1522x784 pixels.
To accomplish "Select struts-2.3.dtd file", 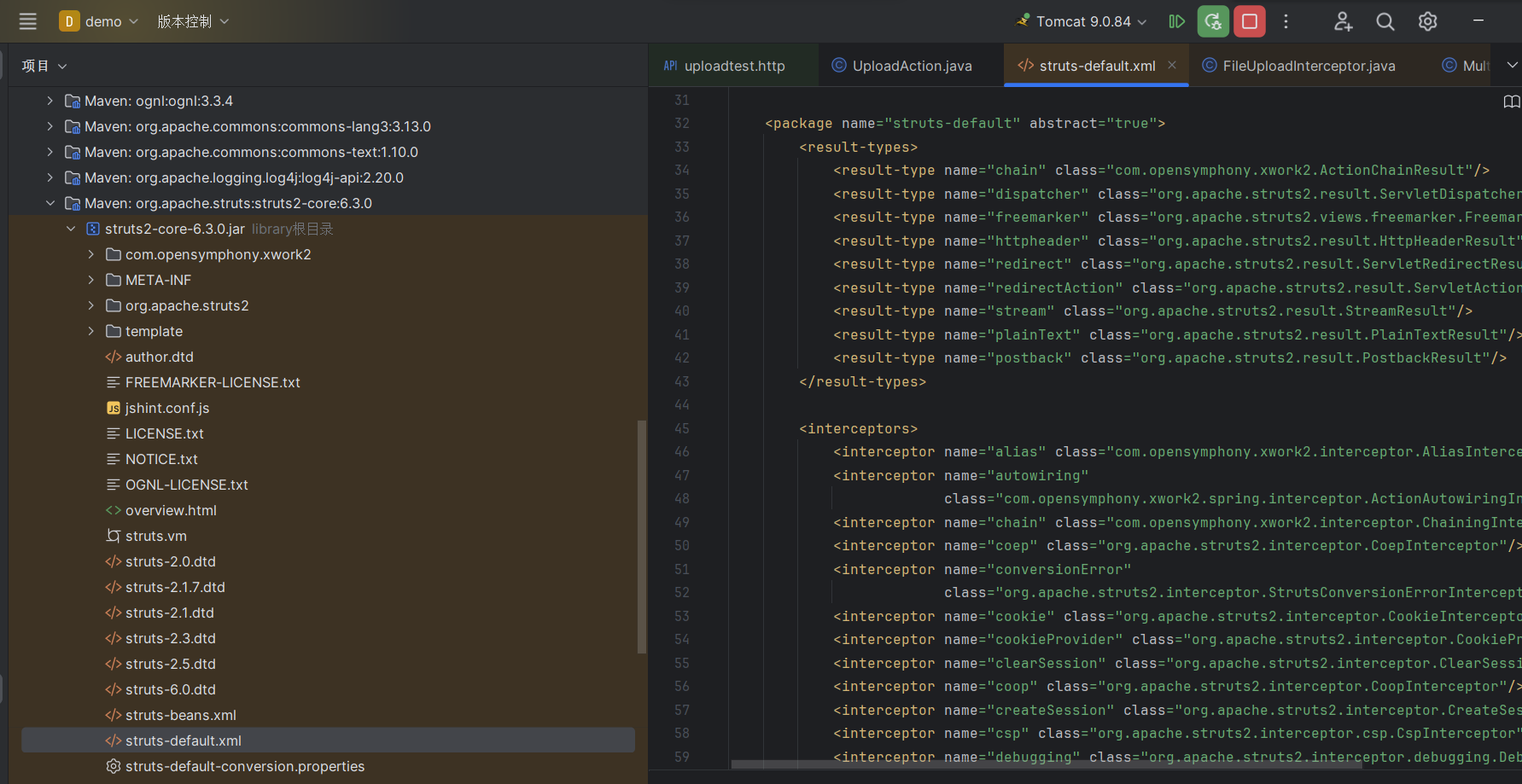I will tap(171, 638).
